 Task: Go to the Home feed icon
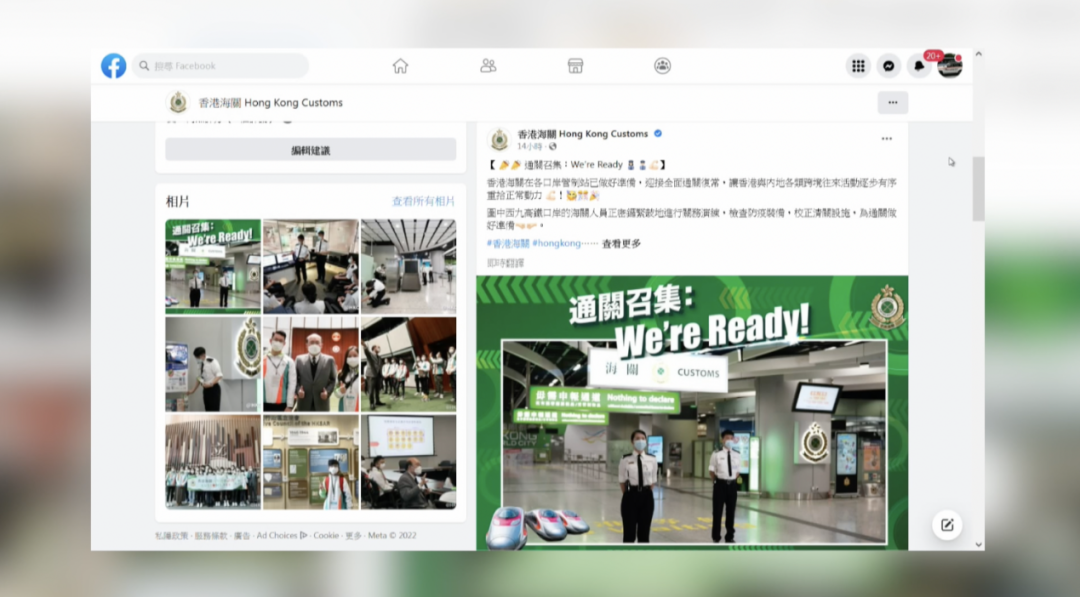(400, 66)
